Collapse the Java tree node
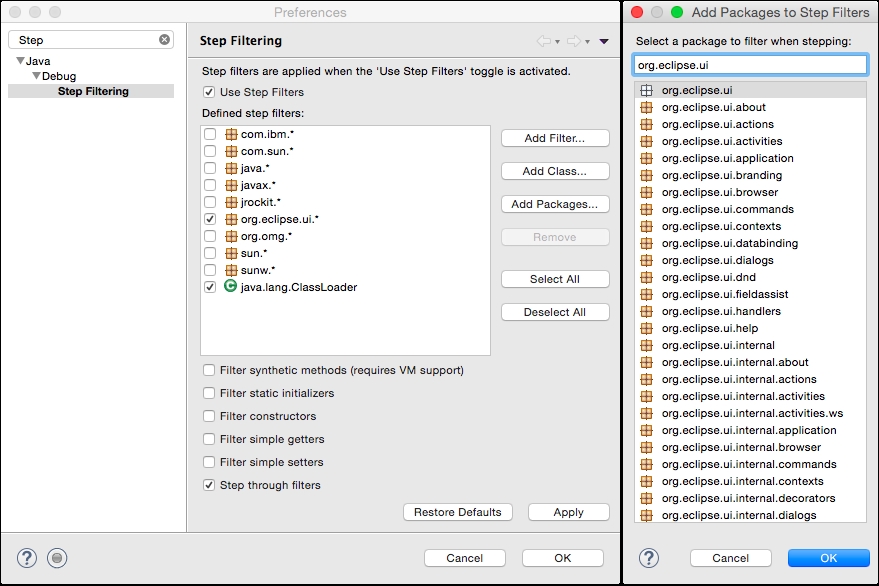Image resolution: width=879 pixels, height=586 pixels. [x=19, y=62]
